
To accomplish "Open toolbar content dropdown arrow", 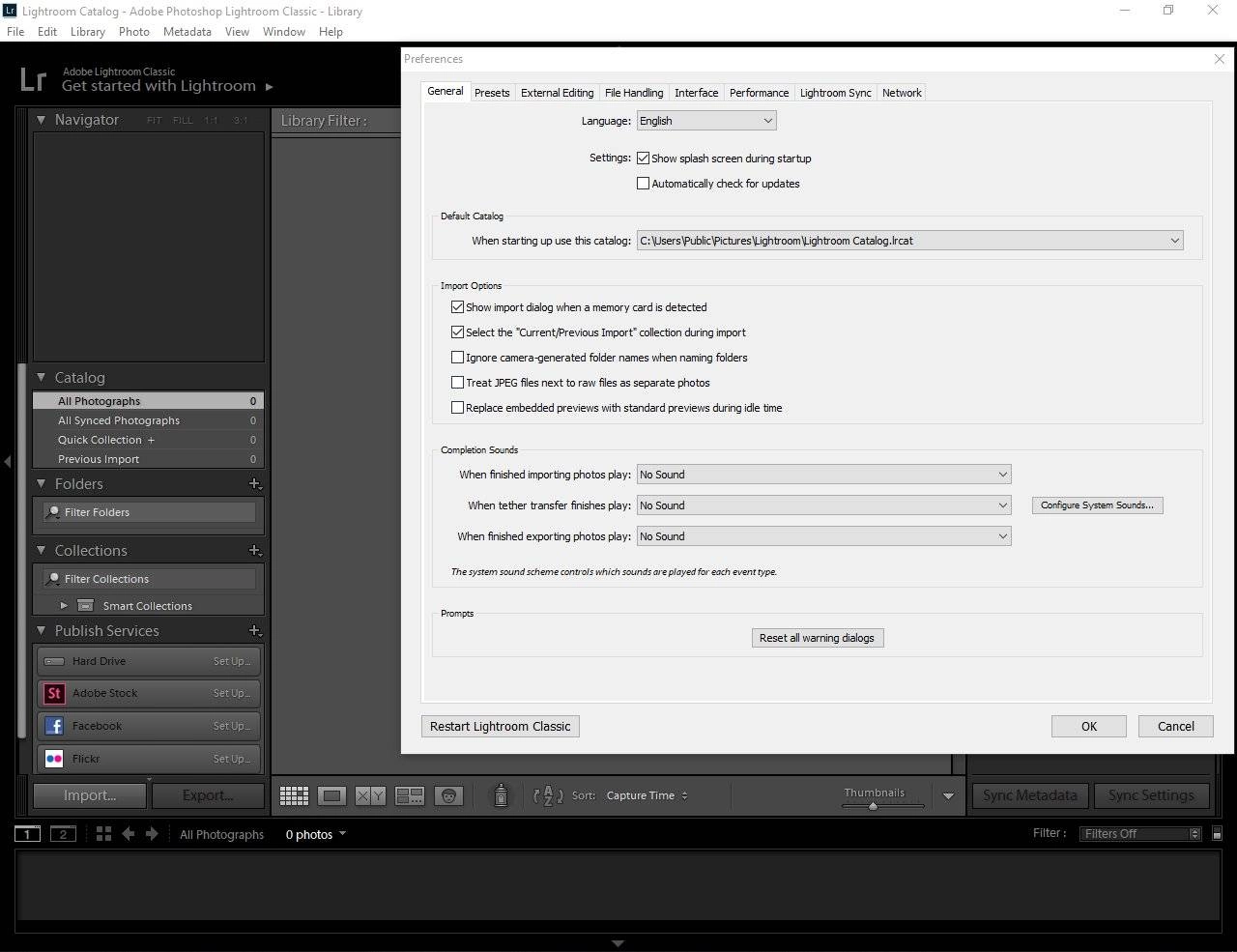I will pos(948,796).
